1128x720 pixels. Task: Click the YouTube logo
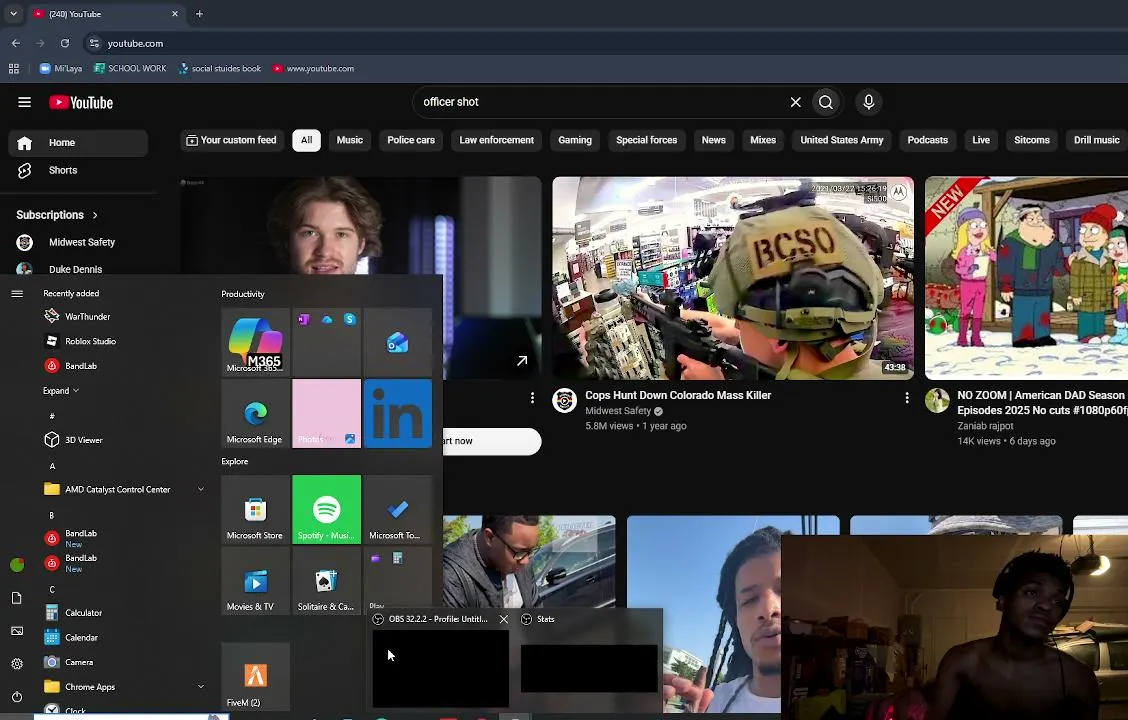click(x=81, y=102)
